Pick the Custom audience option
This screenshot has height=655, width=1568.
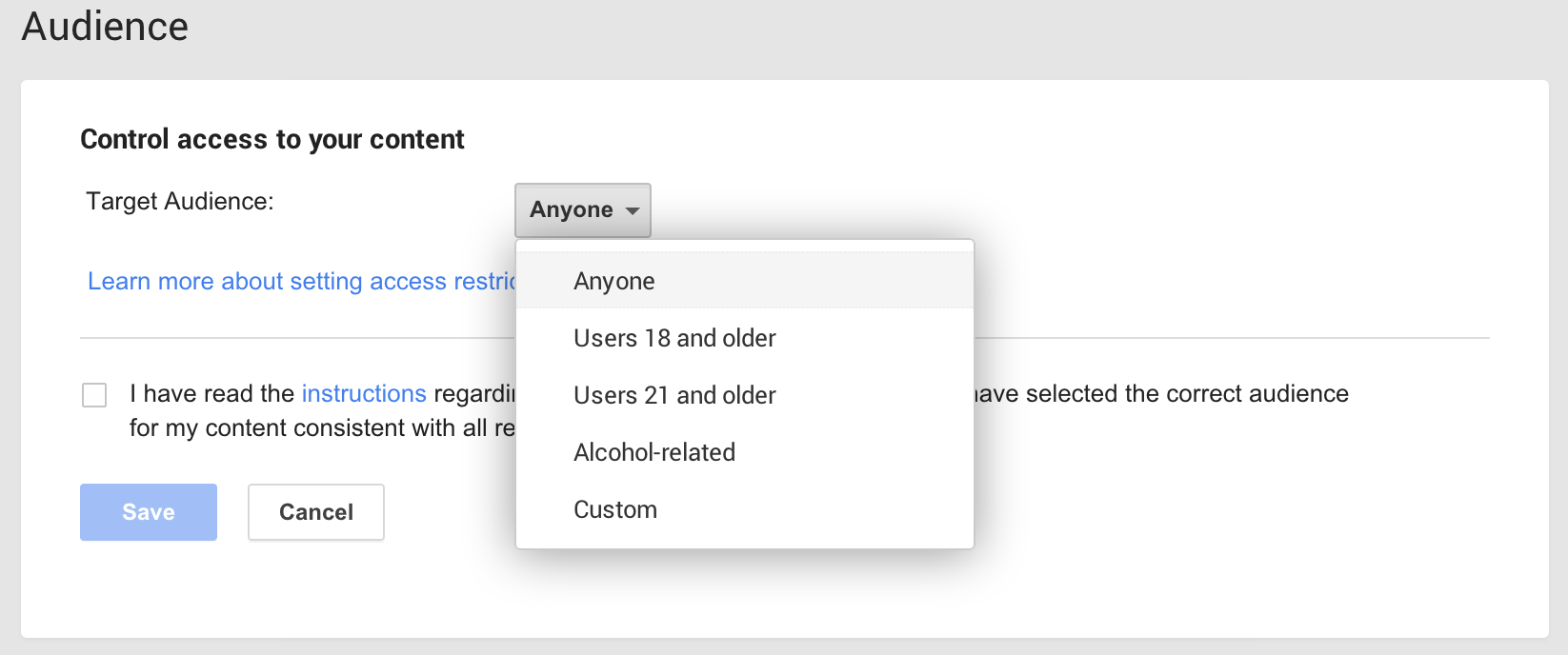coord(615,510)
